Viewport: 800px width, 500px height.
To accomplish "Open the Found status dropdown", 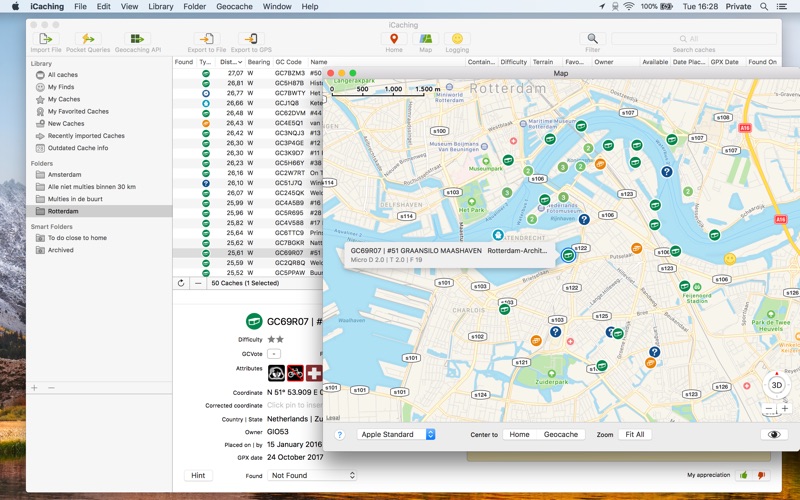I will pos(312,476).
